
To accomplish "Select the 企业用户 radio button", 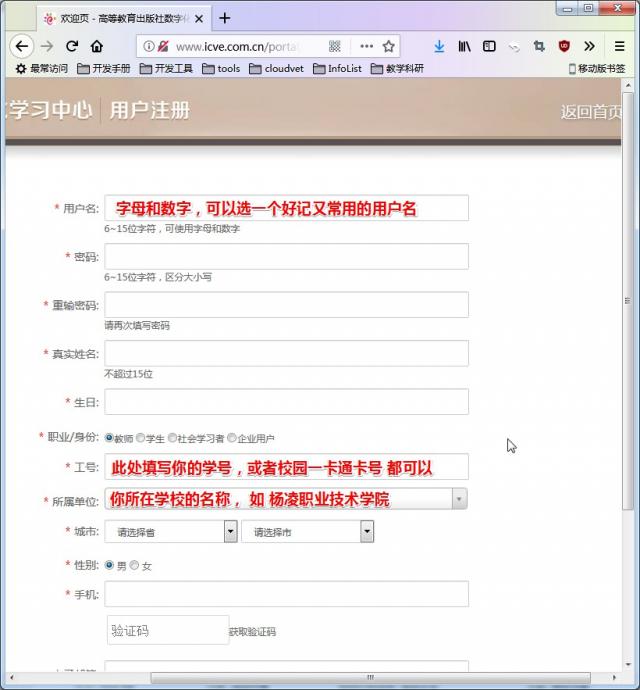I will pyautogui.click(x=232, y=437).
